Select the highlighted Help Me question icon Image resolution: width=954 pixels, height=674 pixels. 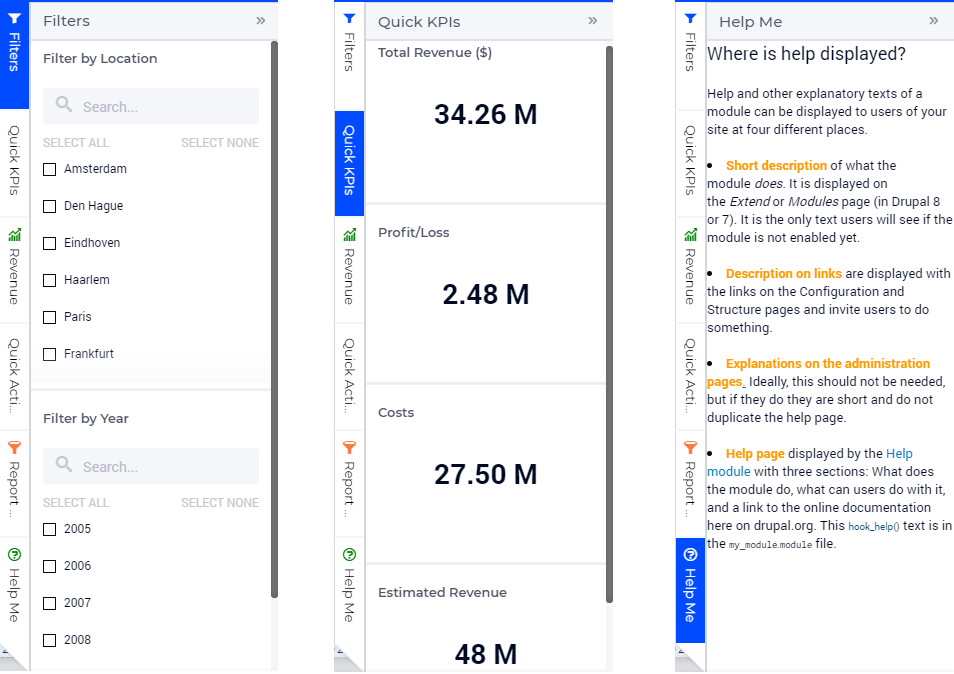click(x=690, y=552)
